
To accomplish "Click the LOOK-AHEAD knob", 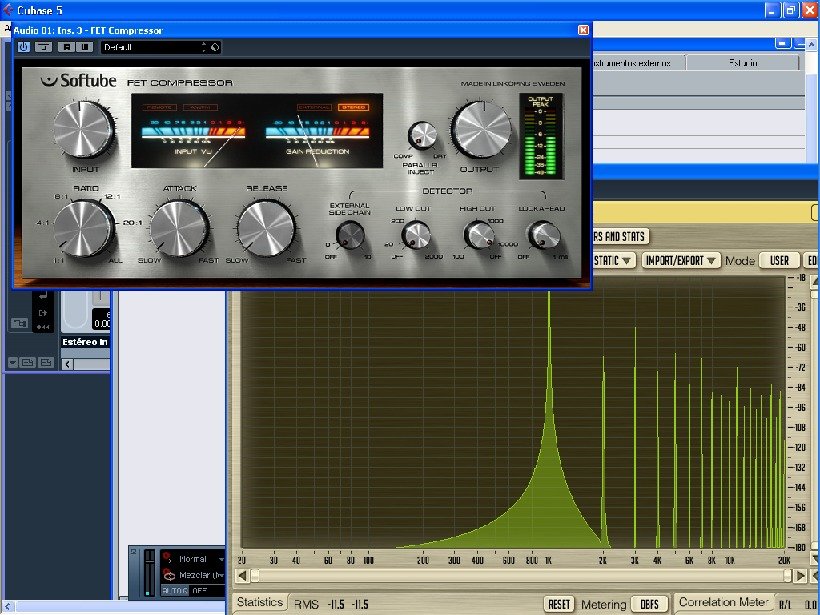I will tap(544, 235).
